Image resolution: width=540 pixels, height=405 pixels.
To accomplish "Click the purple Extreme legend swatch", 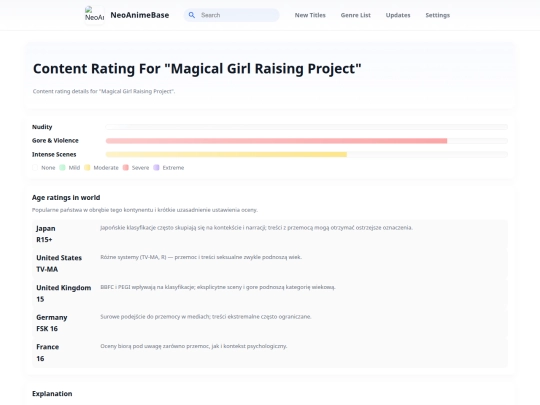I will pos(156,168).
